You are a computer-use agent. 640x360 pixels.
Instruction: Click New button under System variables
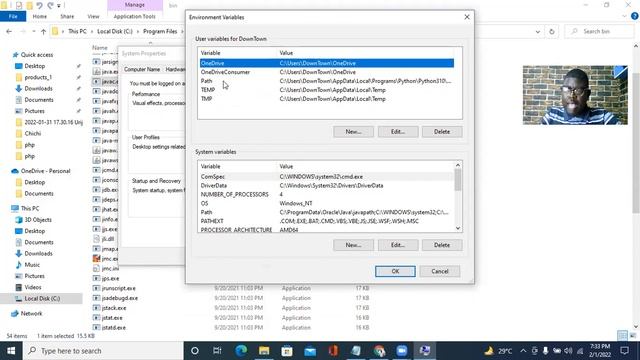point(353,245)
